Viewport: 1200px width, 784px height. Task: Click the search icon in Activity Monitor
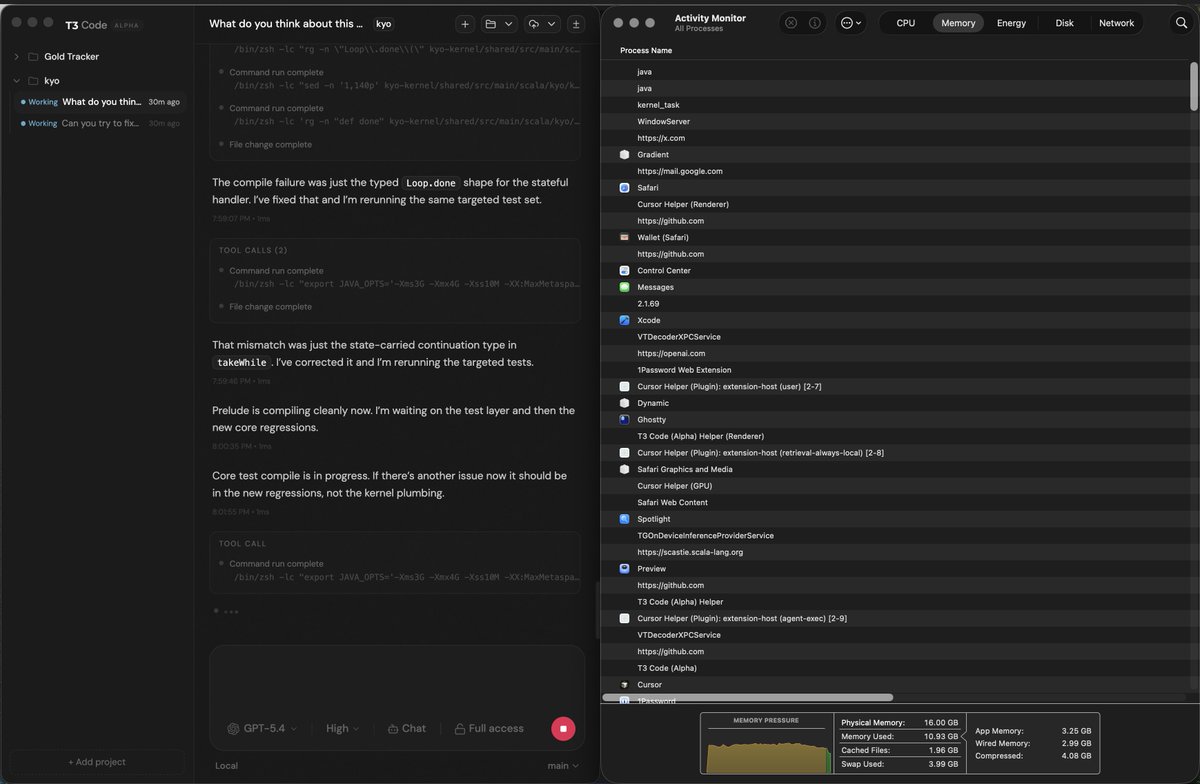click(1181, 23)
